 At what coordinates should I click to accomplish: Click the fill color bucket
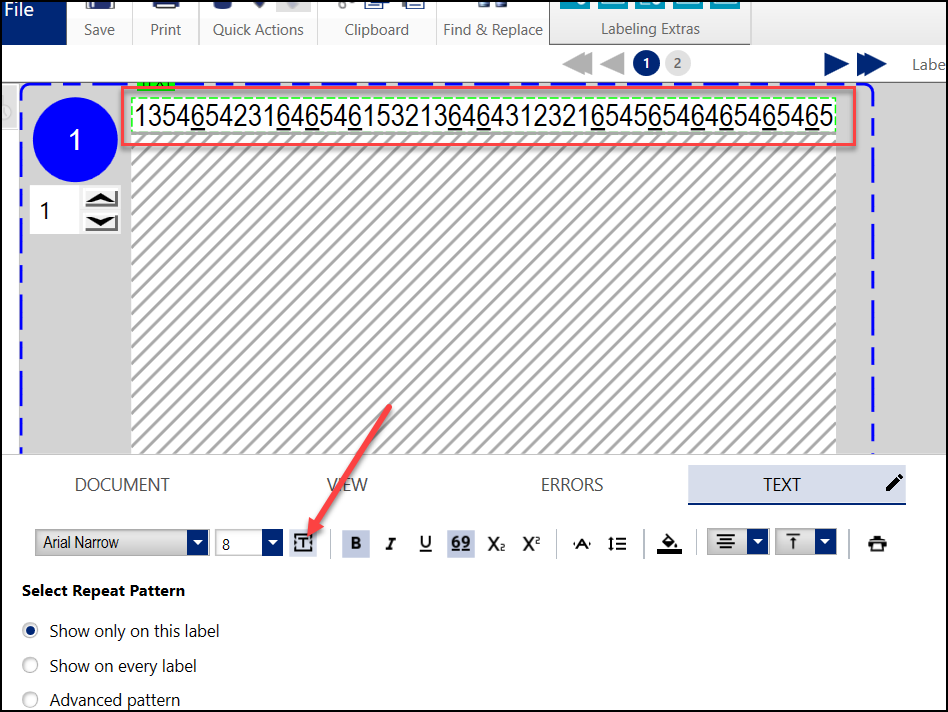[x=669, y=543]
